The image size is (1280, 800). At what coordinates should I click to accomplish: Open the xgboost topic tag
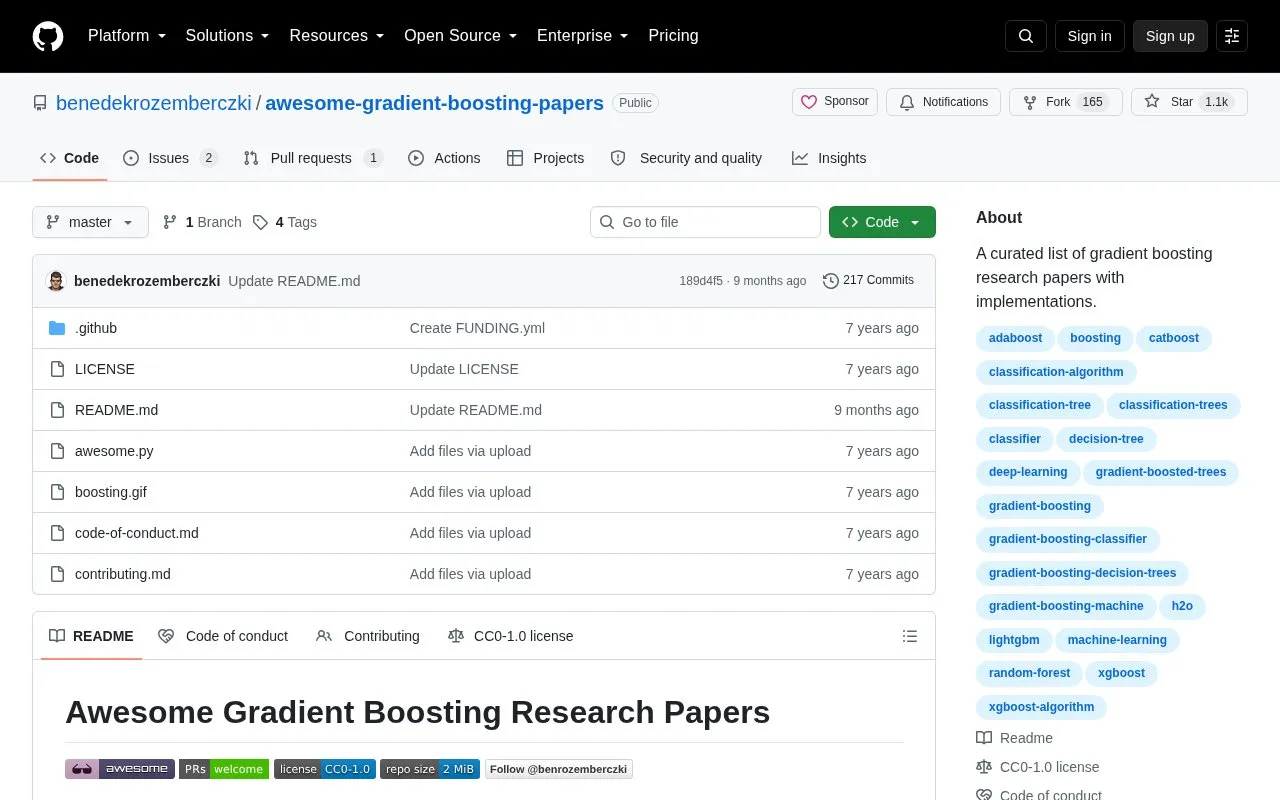click(1121, 673)
